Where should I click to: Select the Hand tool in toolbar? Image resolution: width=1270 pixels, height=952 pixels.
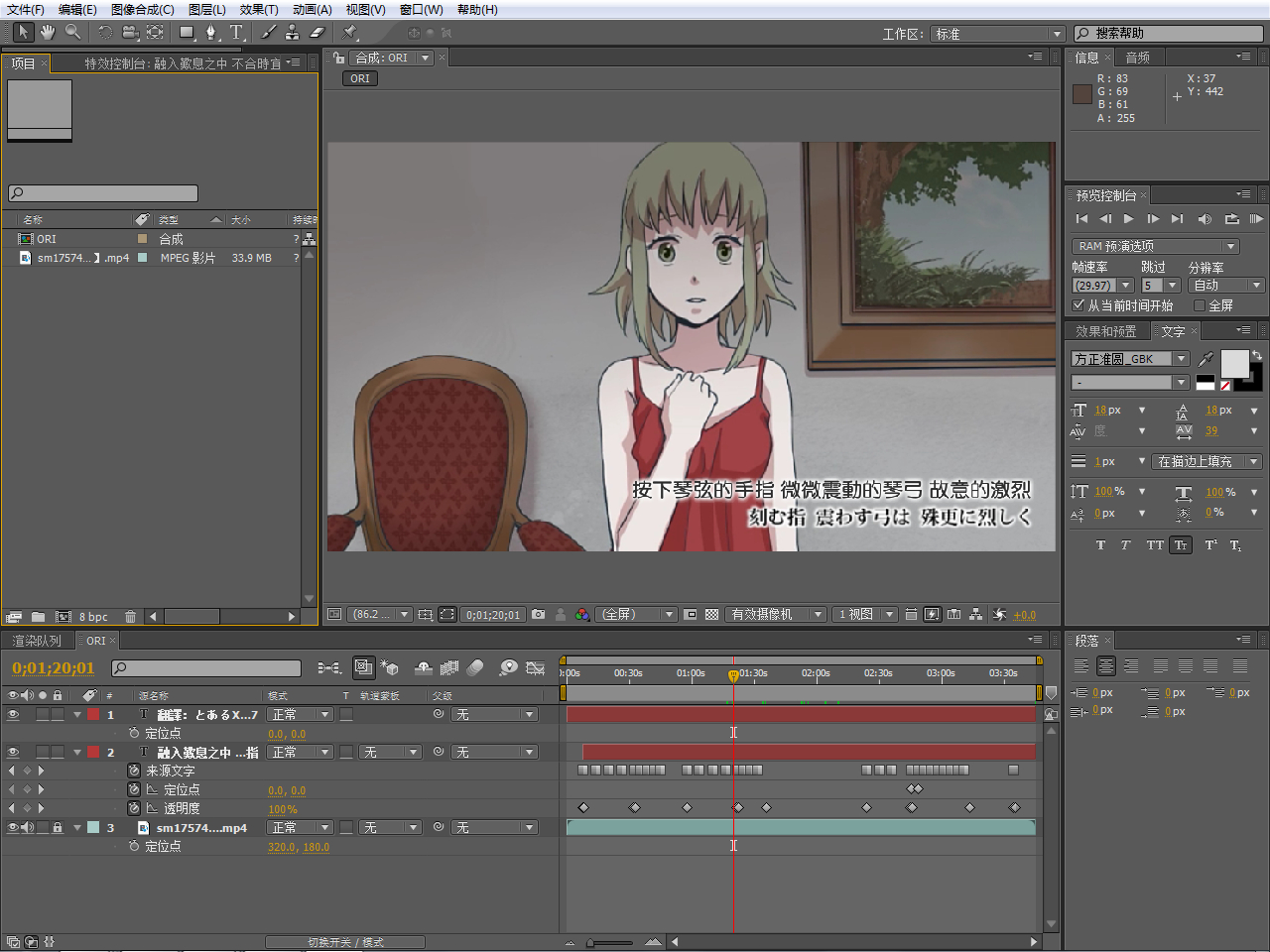(47, 33)
